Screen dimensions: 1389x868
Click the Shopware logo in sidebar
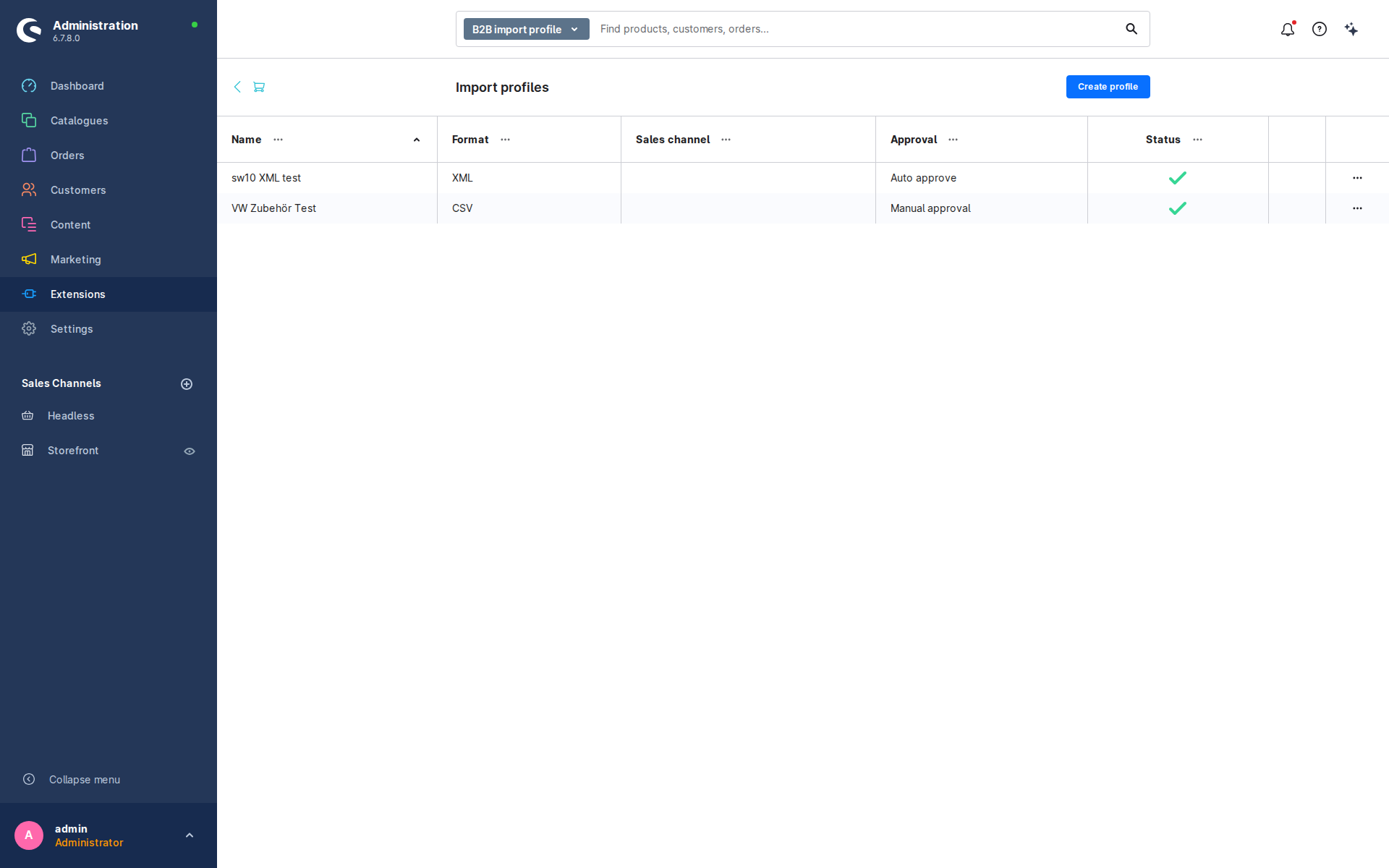click(x=29, y=30)
